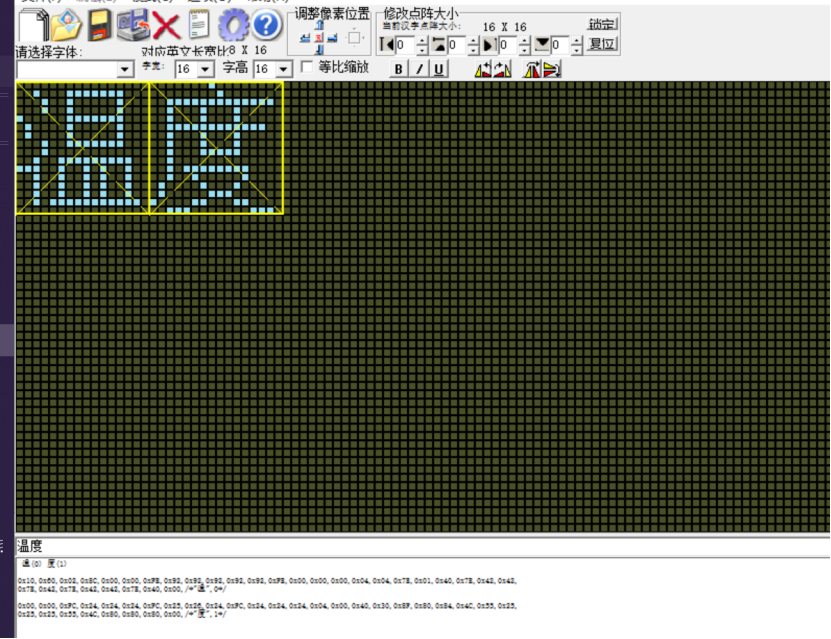The image size is (831, 639).
Task: Shift pixels right with the right arrow
Action: pyautogui.click(x=332, y=38)
